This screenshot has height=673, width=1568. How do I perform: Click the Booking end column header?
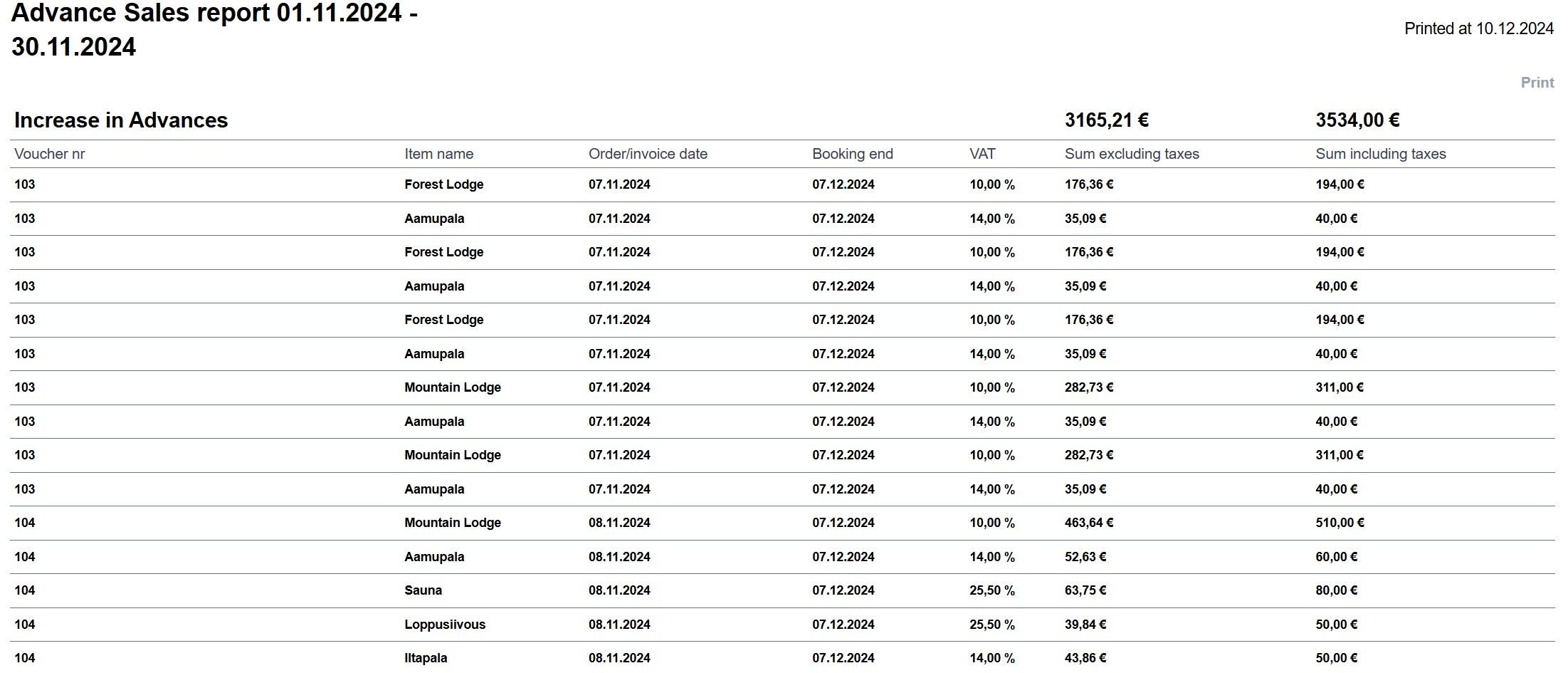pyautogui.click(x=852, y=154)
